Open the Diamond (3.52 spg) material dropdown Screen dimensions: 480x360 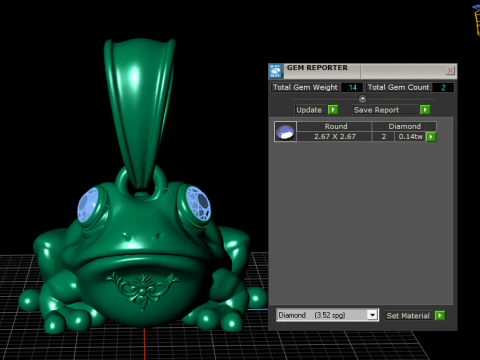pyautogui.click(x=327, y=315)
